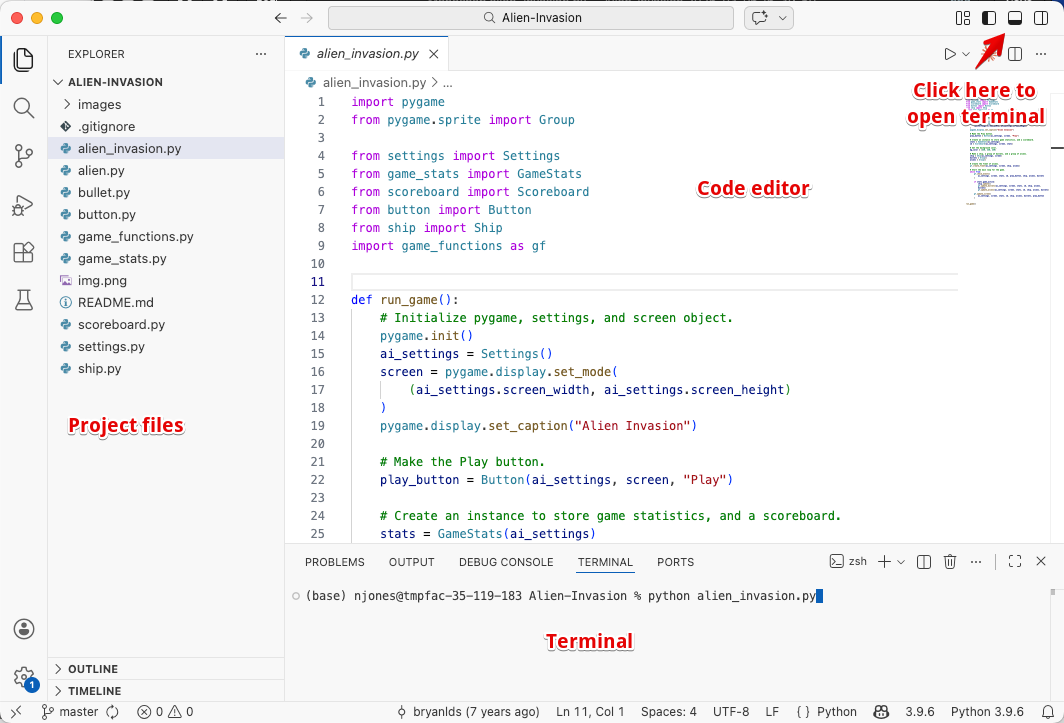
Task: Close the terminal panel
Action: (1041, 561)
